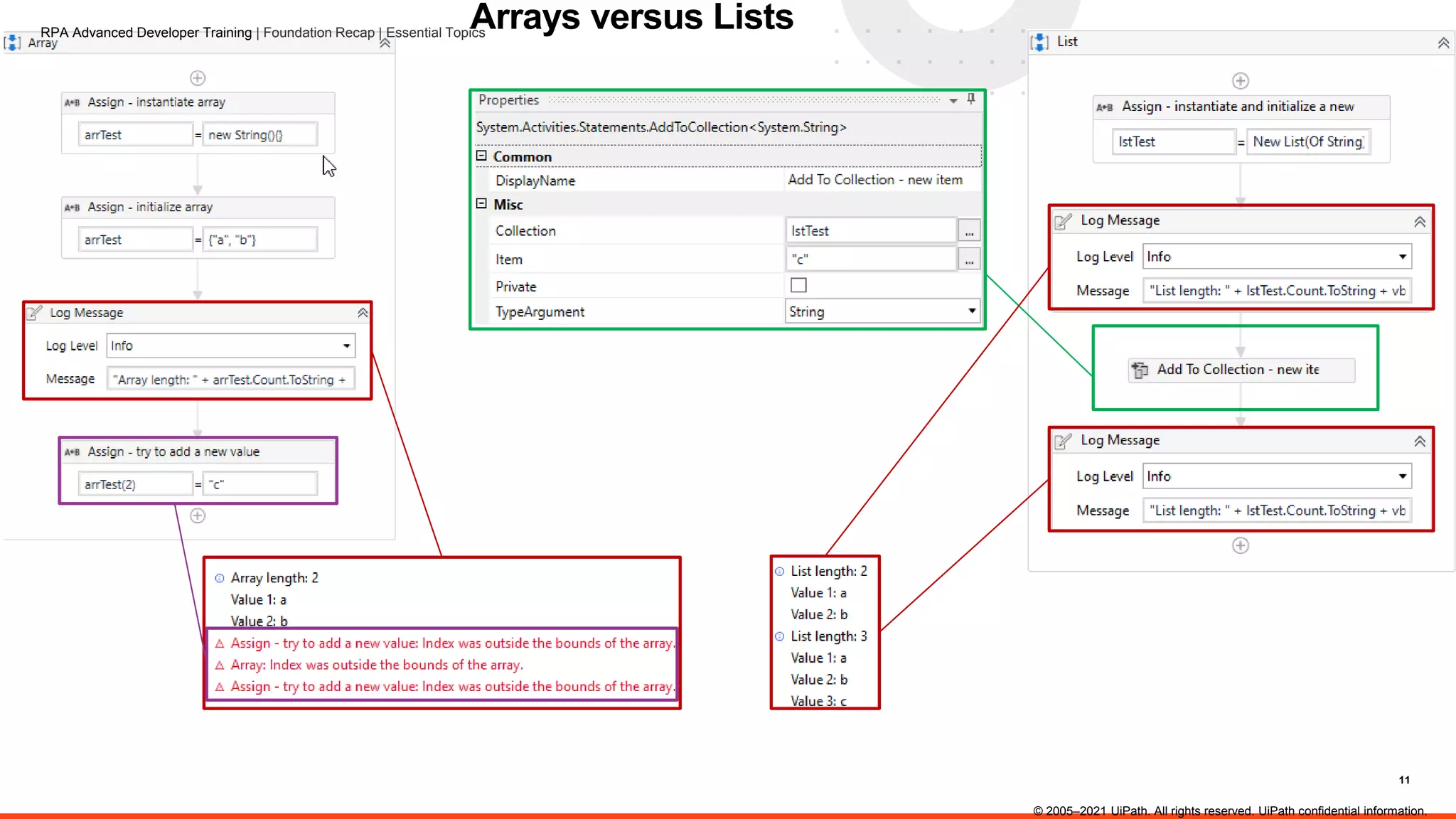This screenshot has height=819, width=1456.
Task: Click the Add To Collection activity icon
Action: click(1140, 370)
